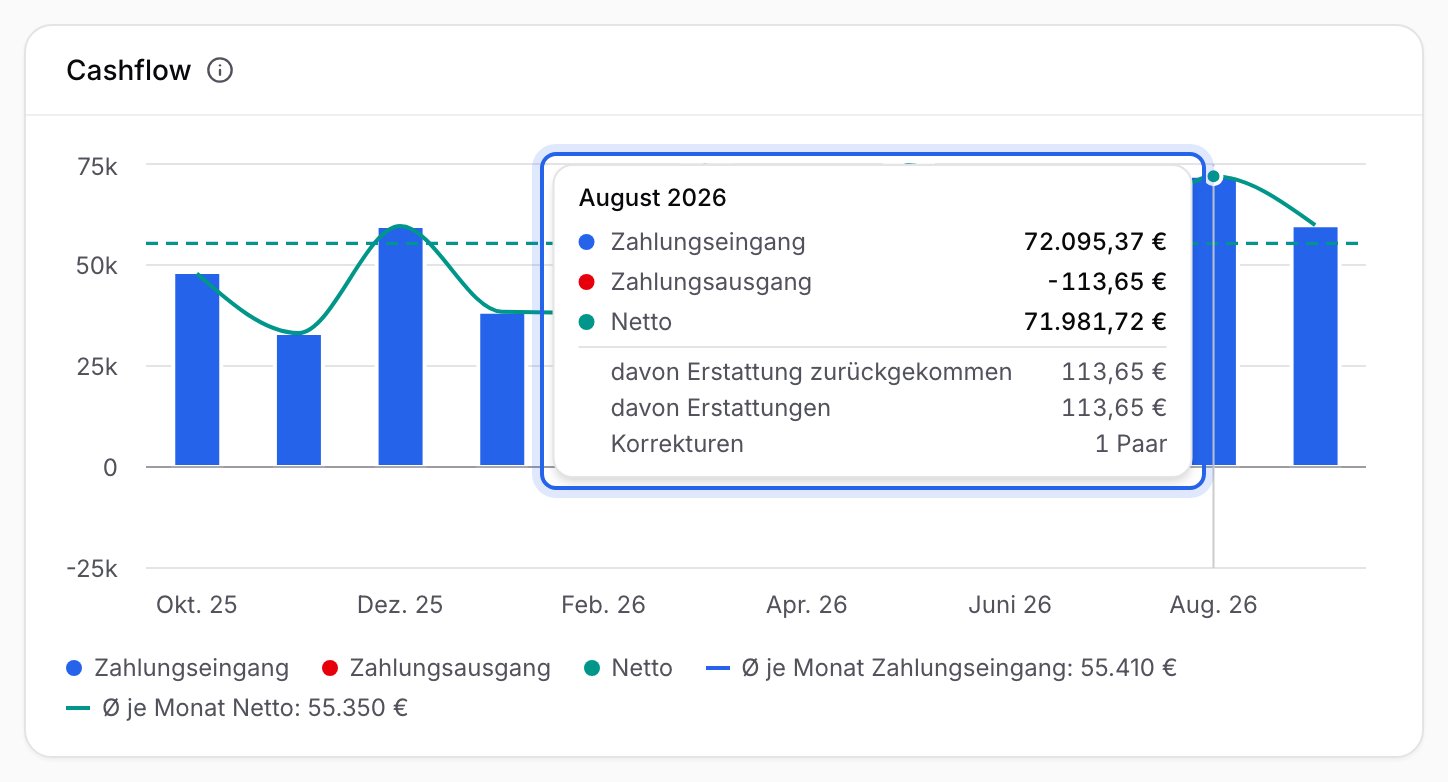The image size is (1448, 782).
Task: Click legend entry Ø je Monat Netto
Action: point(236,707)
